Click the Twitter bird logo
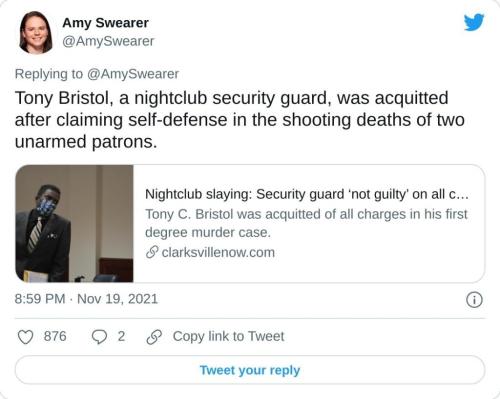Image resolution: width=500 pixels, height=399 pixels. pyautogui.click(x=474, y=22)
